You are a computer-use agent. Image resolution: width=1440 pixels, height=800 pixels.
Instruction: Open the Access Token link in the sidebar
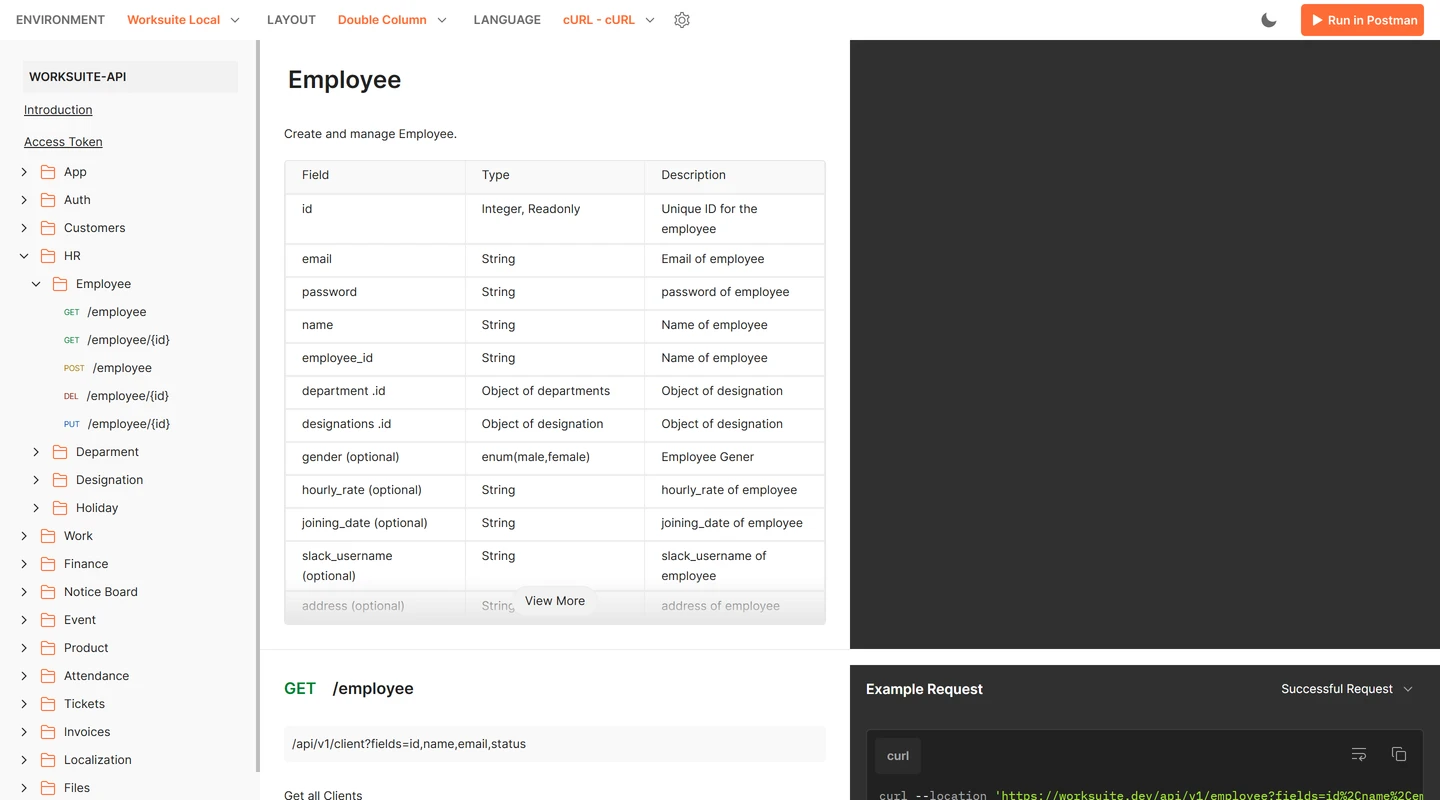tap(63, 142)
